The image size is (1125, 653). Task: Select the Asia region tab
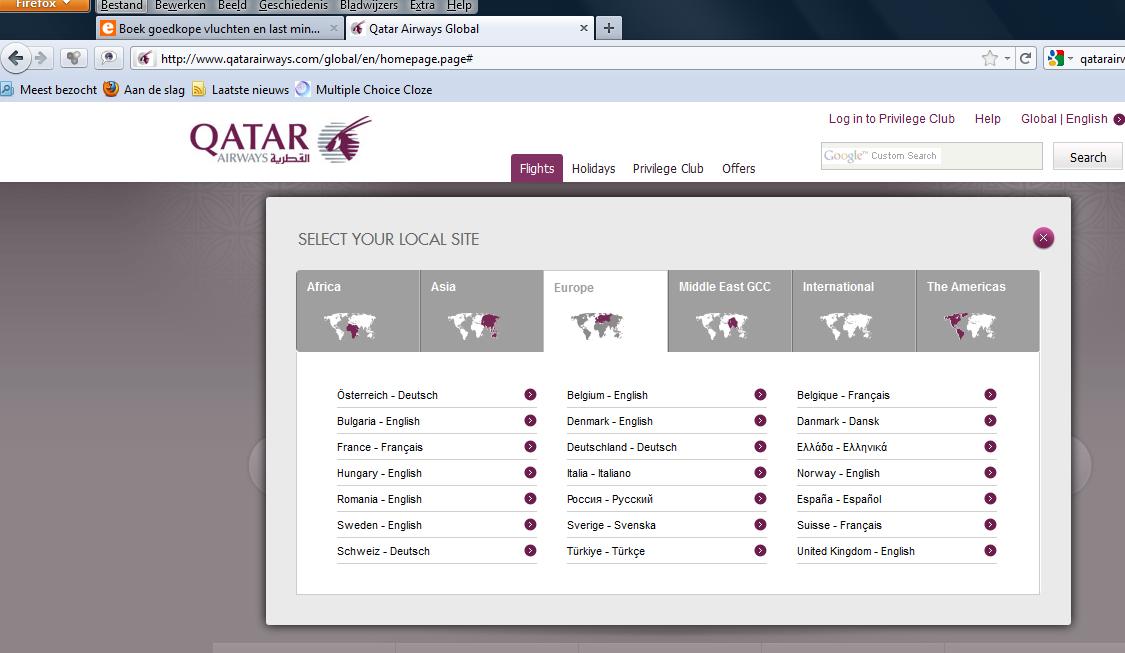click(481, 311)
